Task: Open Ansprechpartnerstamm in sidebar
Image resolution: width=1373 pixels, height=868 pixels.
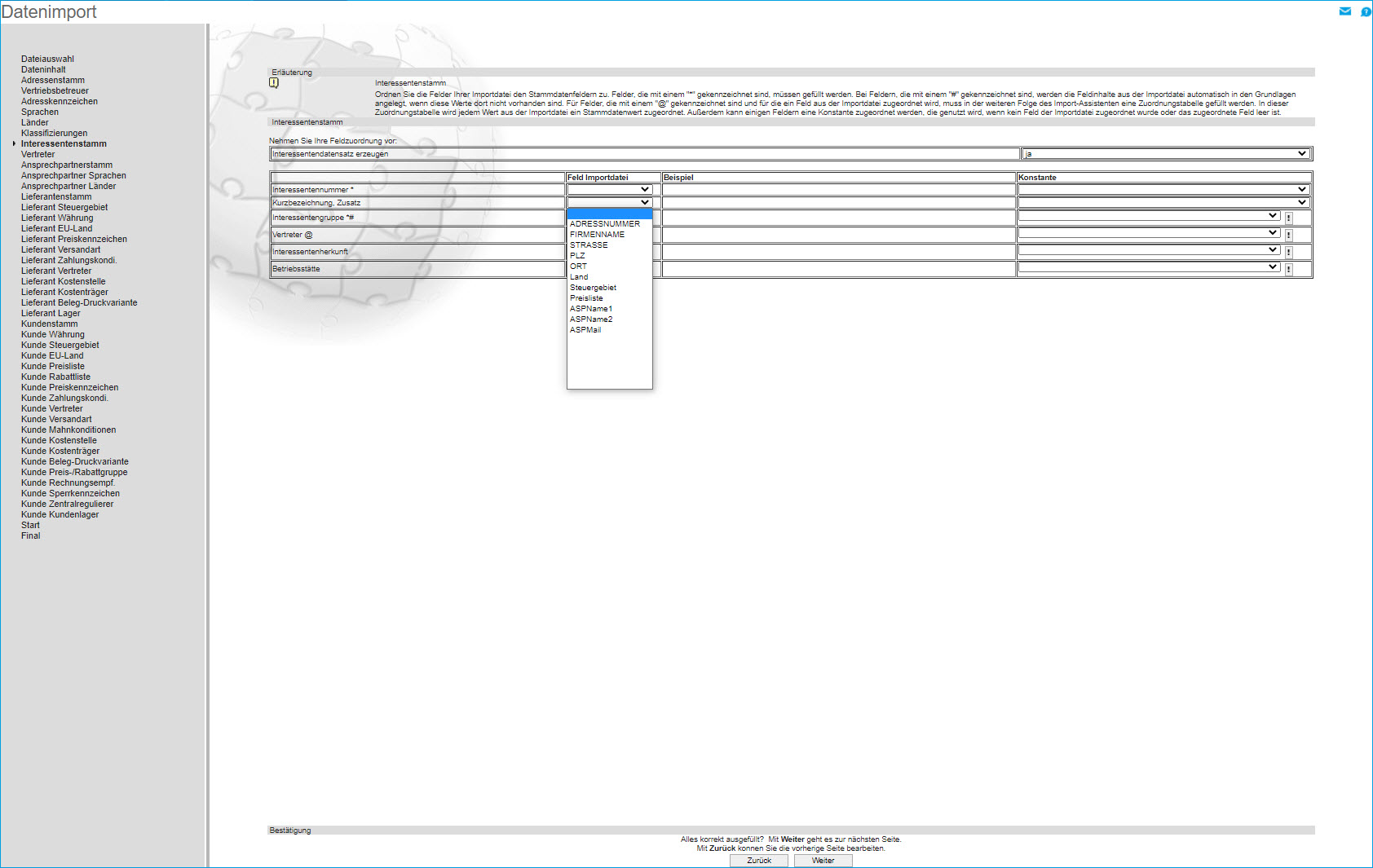Action: [x=67, y=165]
